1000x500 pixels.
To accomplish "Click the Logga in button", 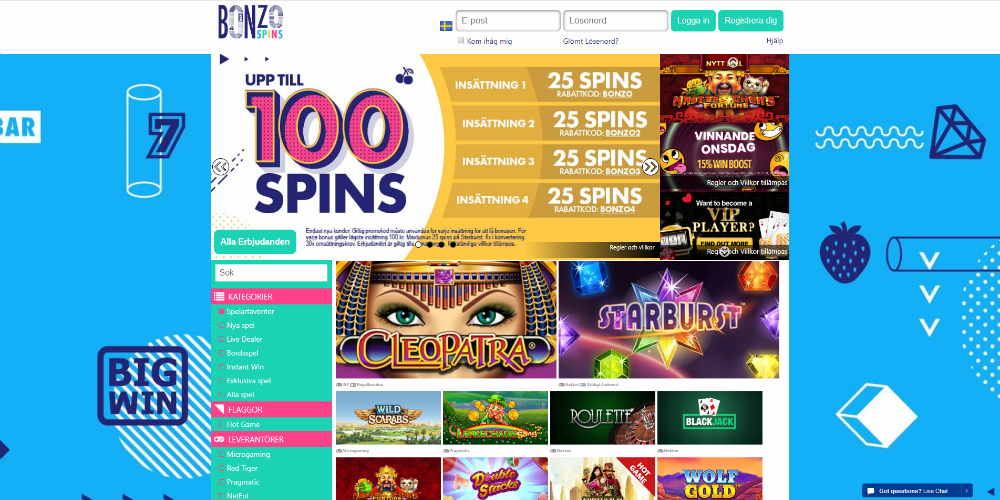I will pyautogui.click(x=693, y=20).
